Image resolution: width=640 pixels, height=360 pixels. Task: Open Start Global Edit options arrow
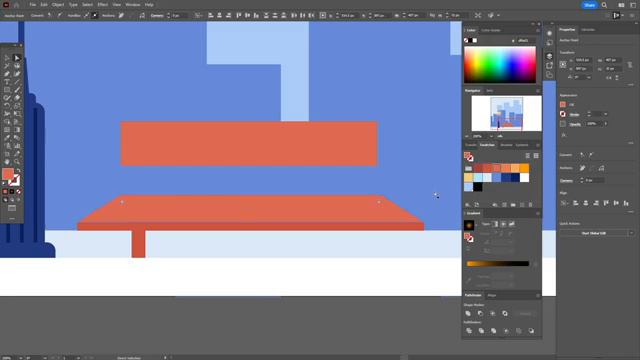(x=631, y=233)
